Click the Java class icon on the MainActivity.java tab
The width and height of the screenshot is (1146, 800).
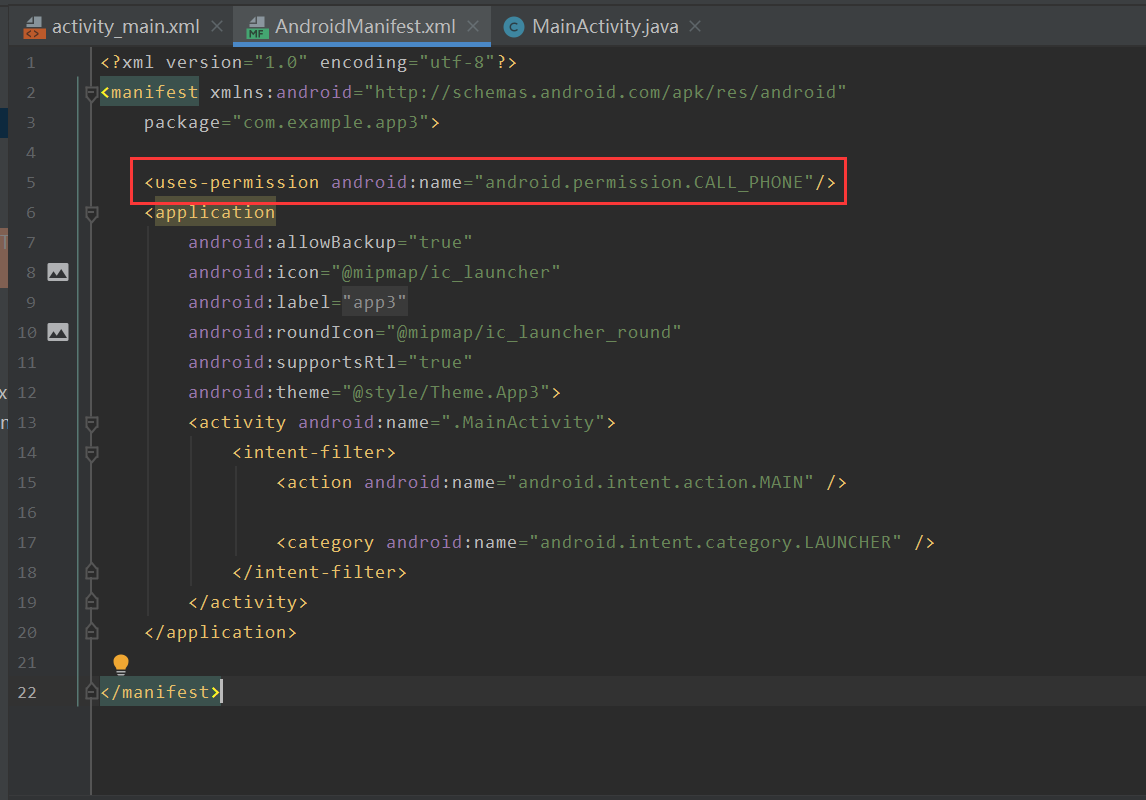point(512,27)
